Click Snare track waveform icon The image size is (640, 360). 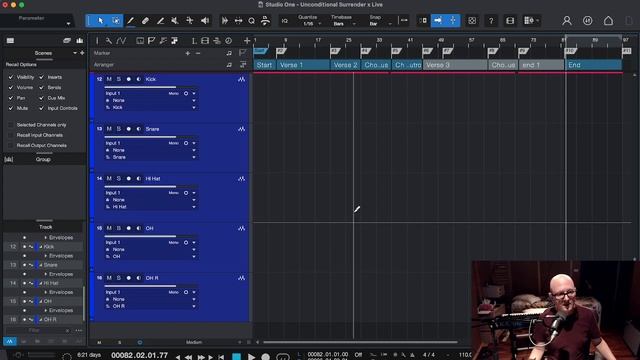point(241,129)
